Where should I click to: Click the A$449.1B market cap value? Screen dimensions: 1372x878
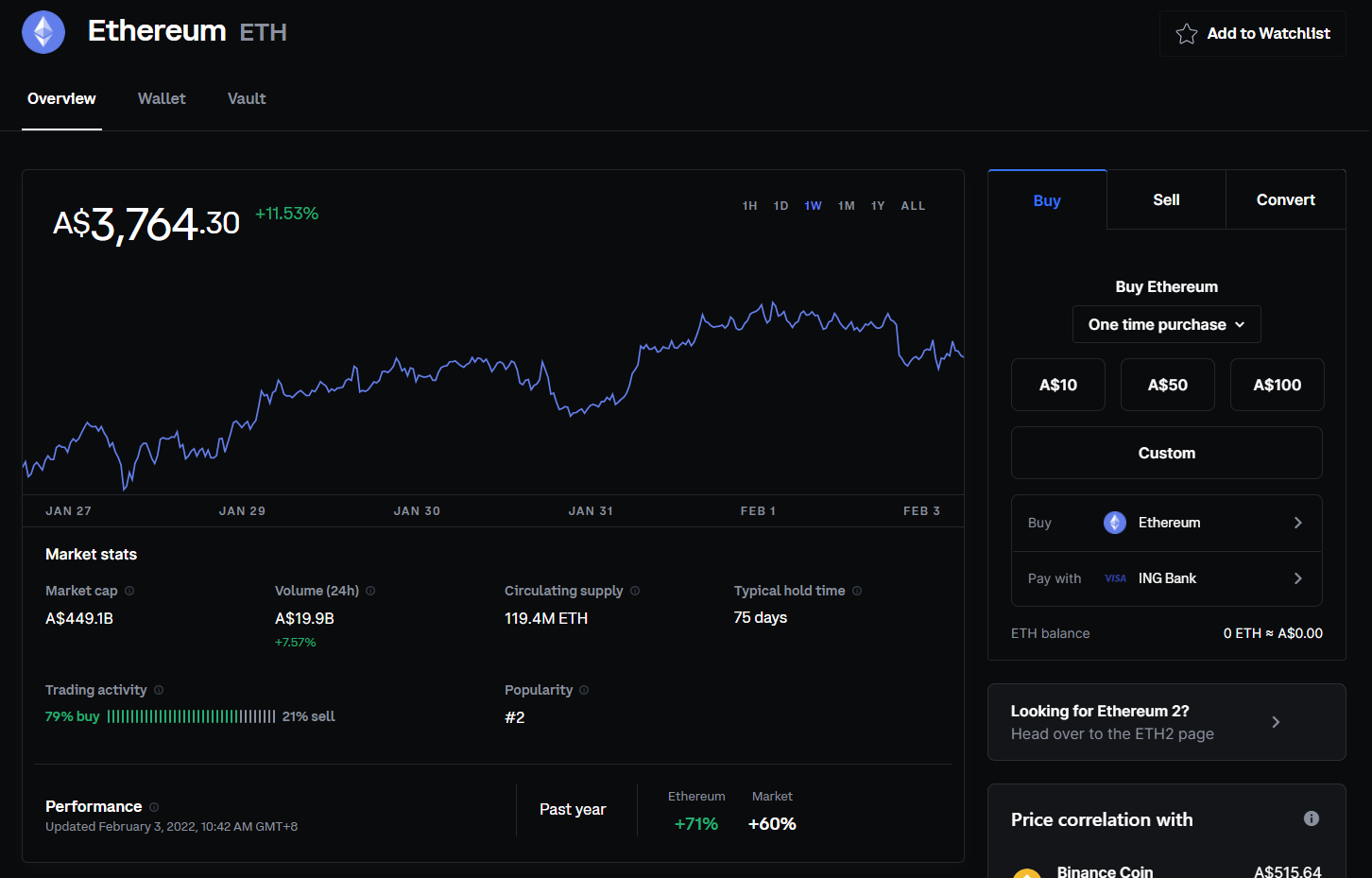[79, 618]
